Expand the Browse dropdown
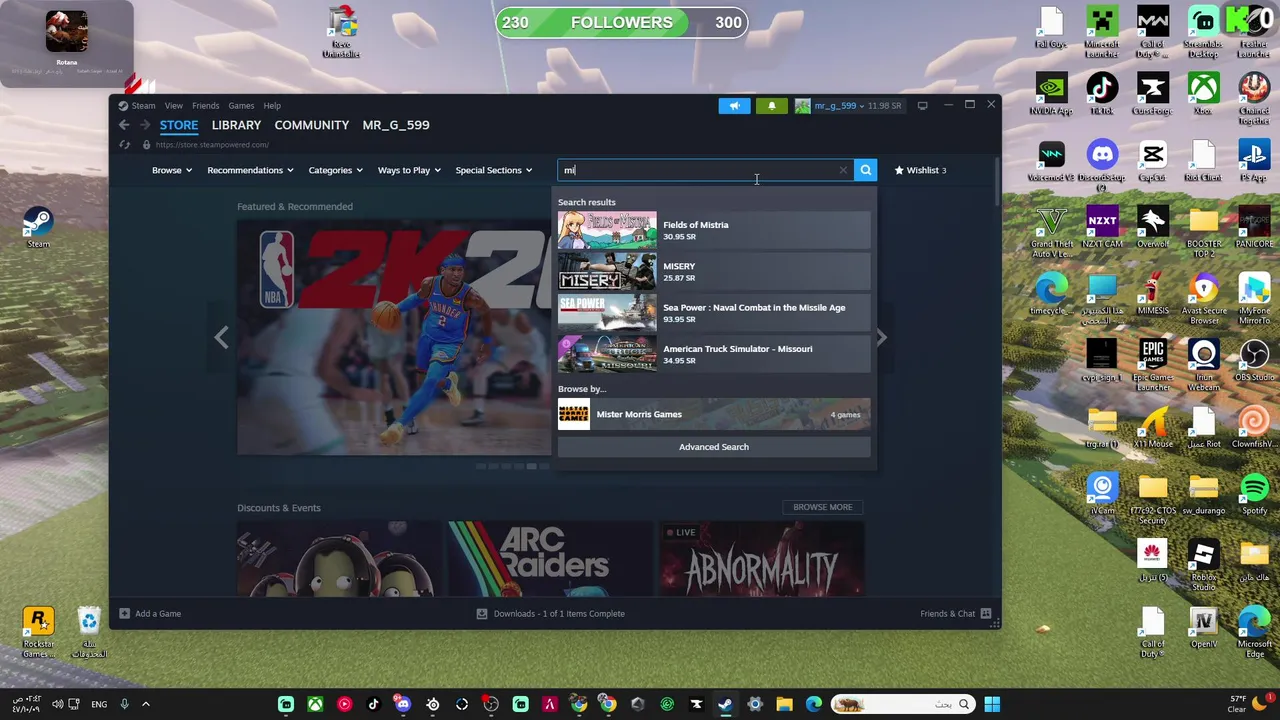1280x720 pixels. [x=172, y=170]
